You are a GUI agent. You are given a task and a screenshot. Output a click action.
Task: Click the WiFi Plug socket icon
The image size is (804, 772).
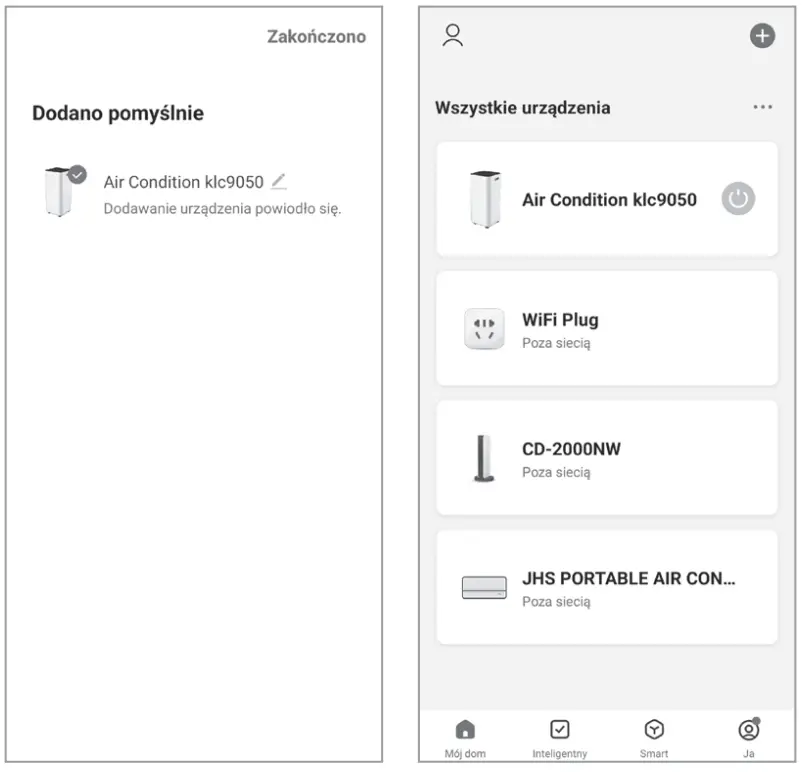(x=484, y=329)
